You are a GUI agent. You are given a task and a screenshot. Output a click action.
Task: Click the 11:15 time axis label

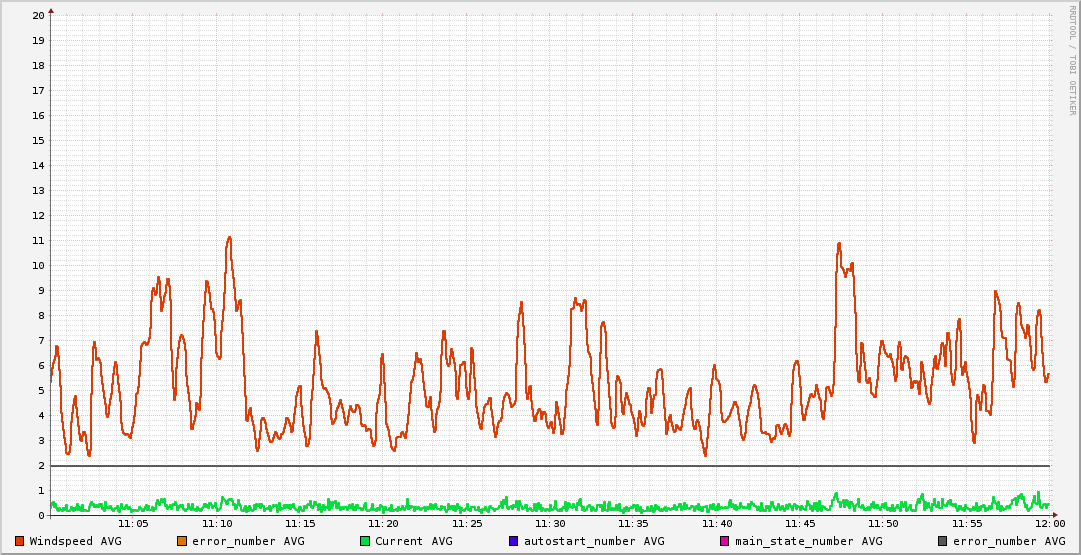point(300,524)
